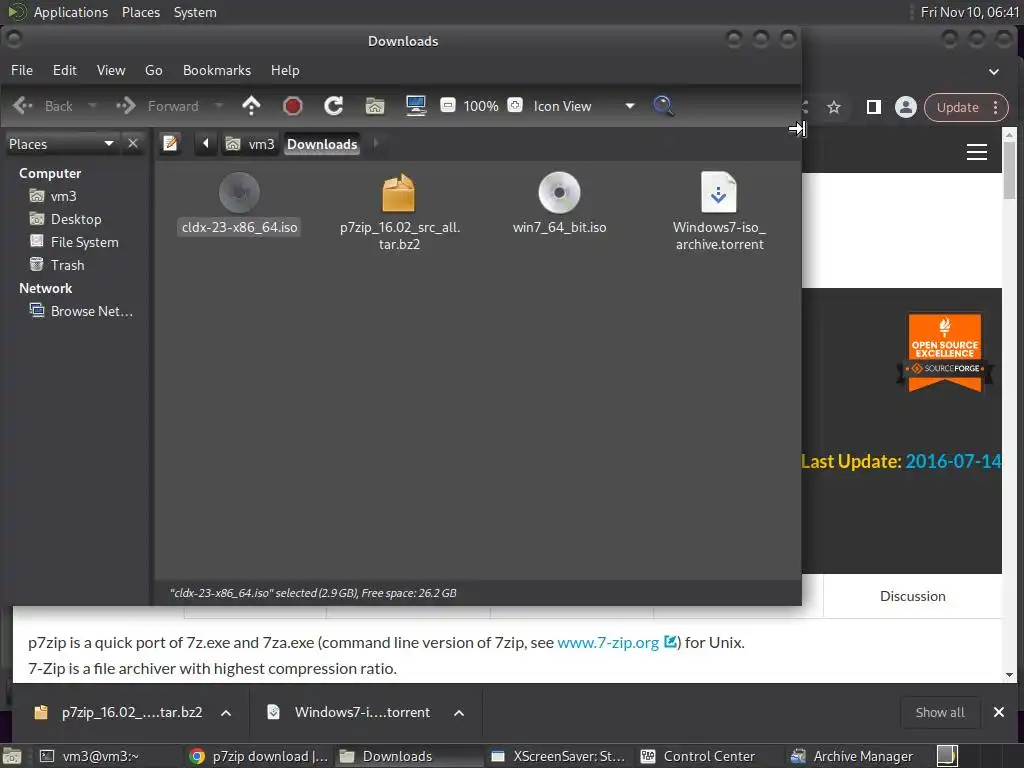1024x768 pixels.
Task: Go up to the parent folder
Action: click(251, 106)
